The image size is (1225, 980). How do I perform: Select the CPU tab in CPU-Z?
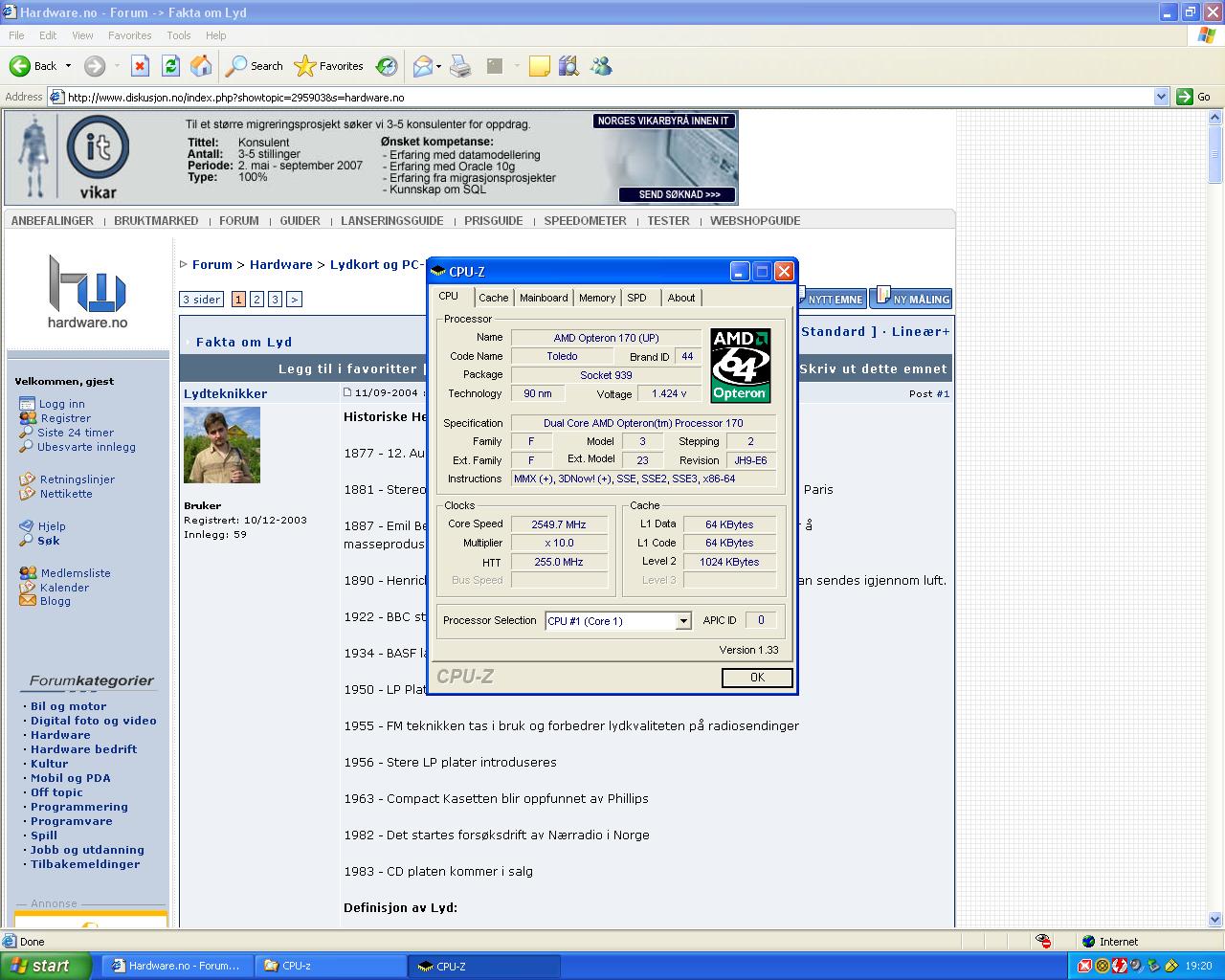(449, 296)
